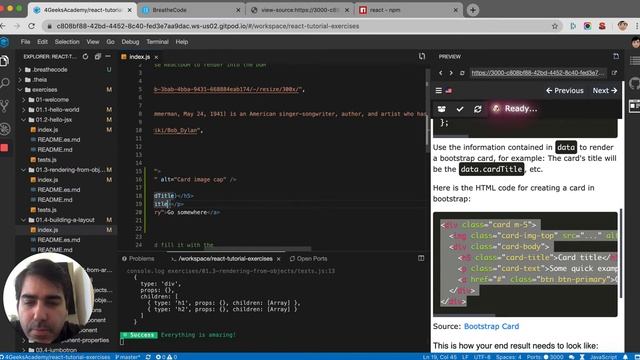Open the File menu
640x360 pixels.
click(x=25, y=42)
